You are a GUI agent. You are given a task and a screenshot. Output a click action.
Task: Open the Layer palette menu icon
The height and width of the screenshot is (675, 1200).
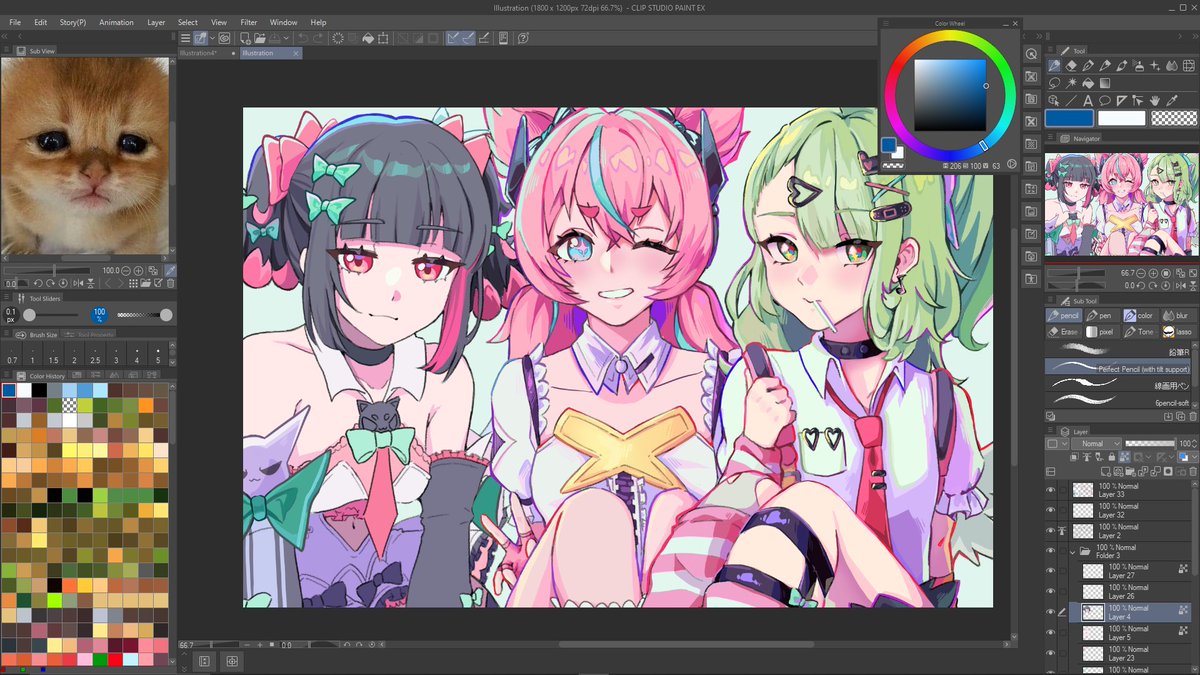click(x=1050, y=431)
